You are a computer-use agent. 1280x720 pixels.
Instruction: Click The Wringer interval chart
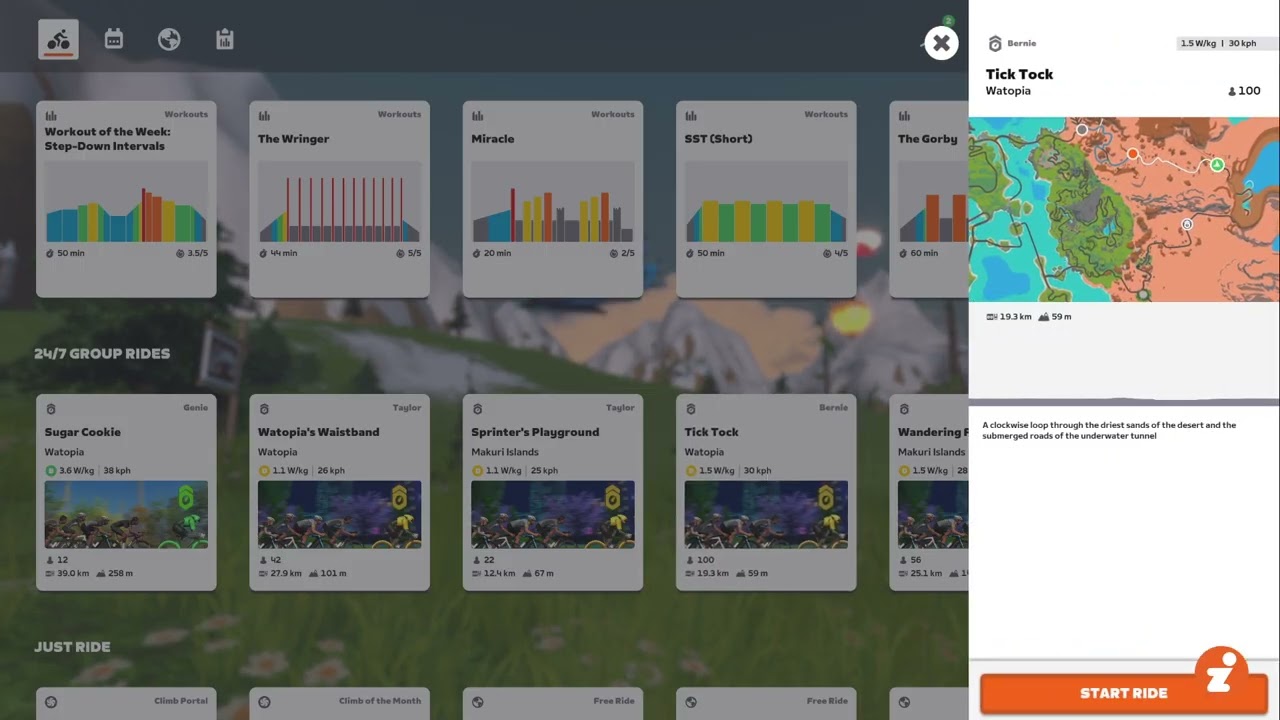[339, 201]
